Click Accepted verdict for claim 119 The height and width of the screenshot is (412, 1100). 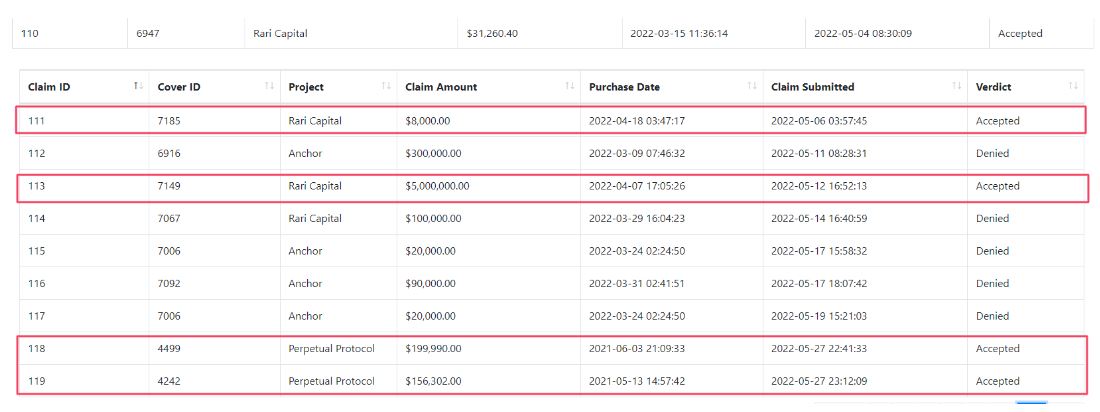[x=998, y=381]
